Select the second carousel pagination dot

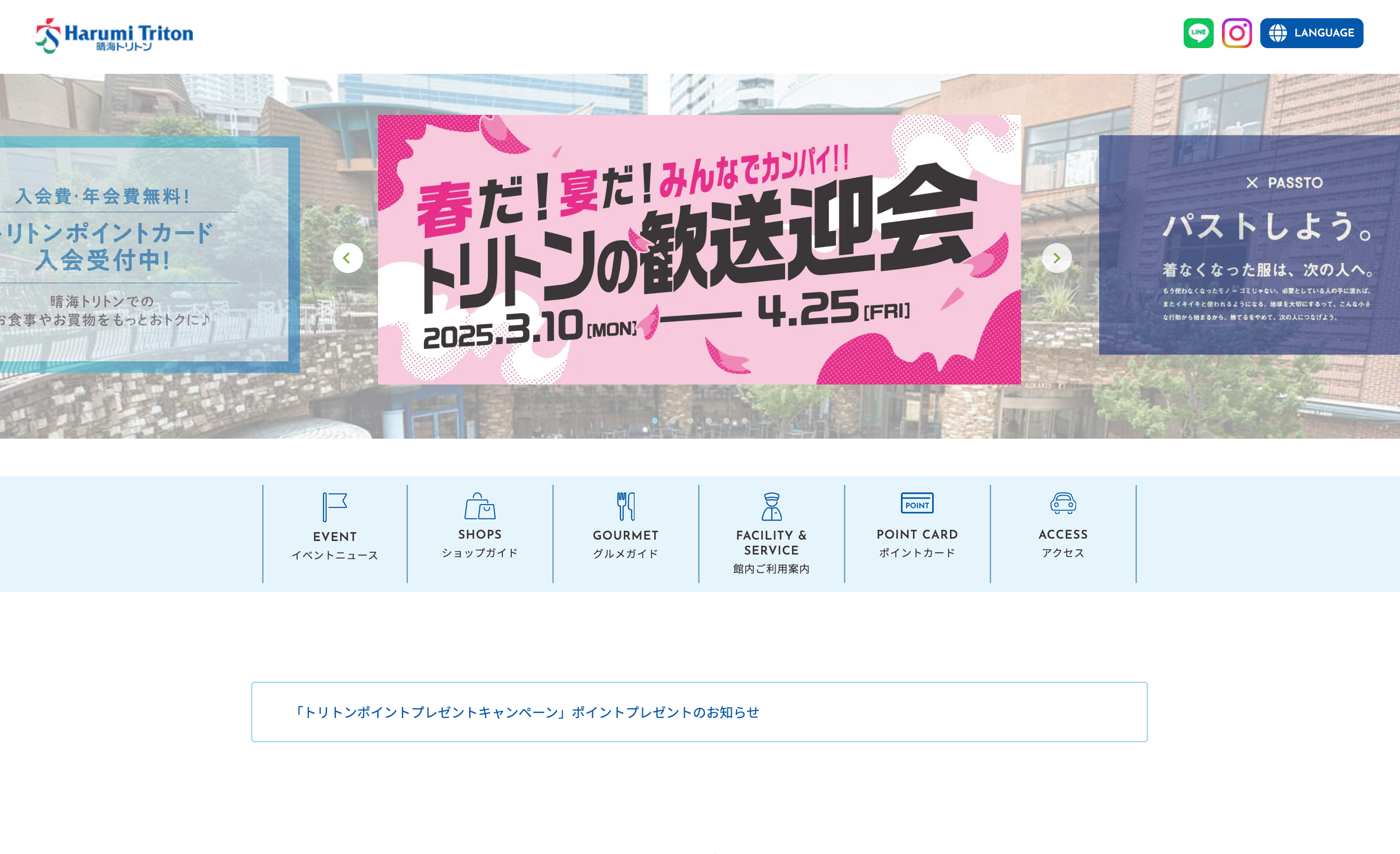coord(673,420)
